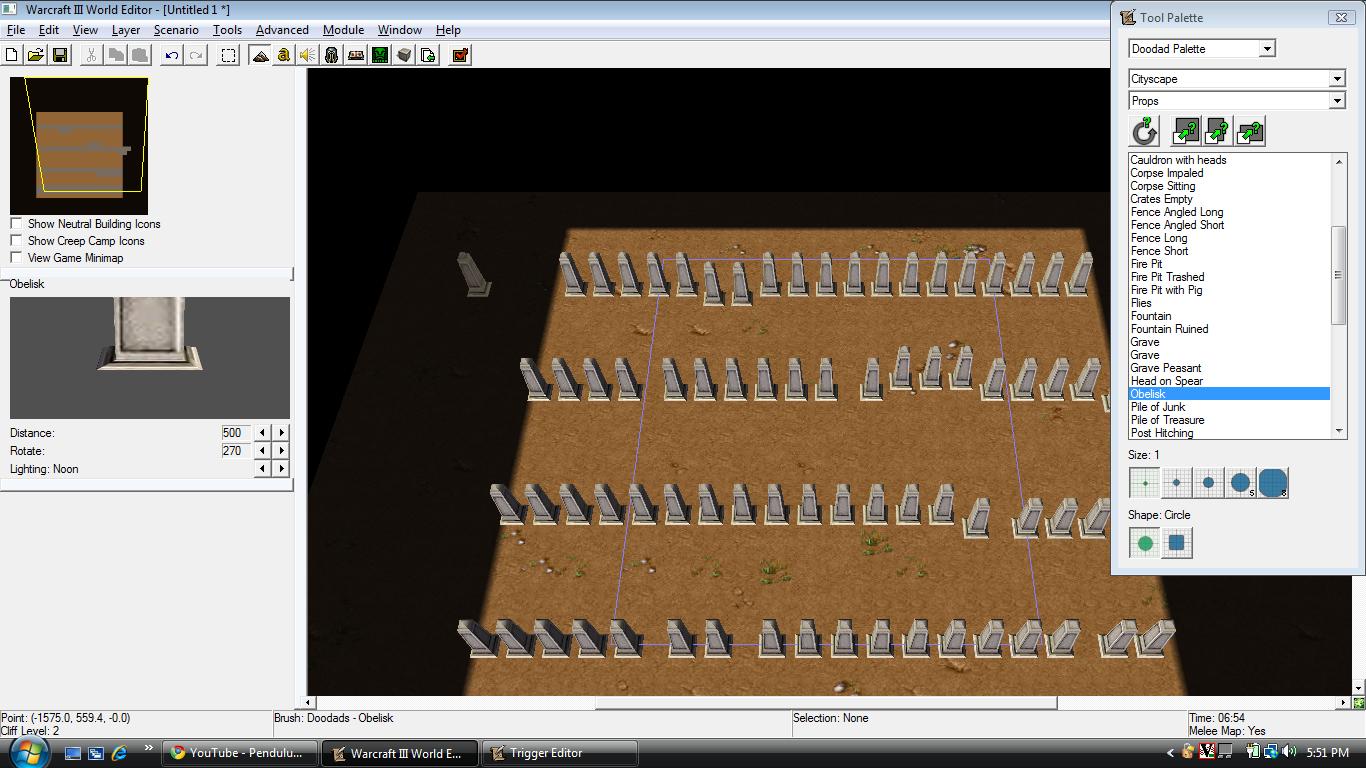Open the Terrain Editor toolbar icon
Screen dimensions: 1366x768
click(260, 55)
